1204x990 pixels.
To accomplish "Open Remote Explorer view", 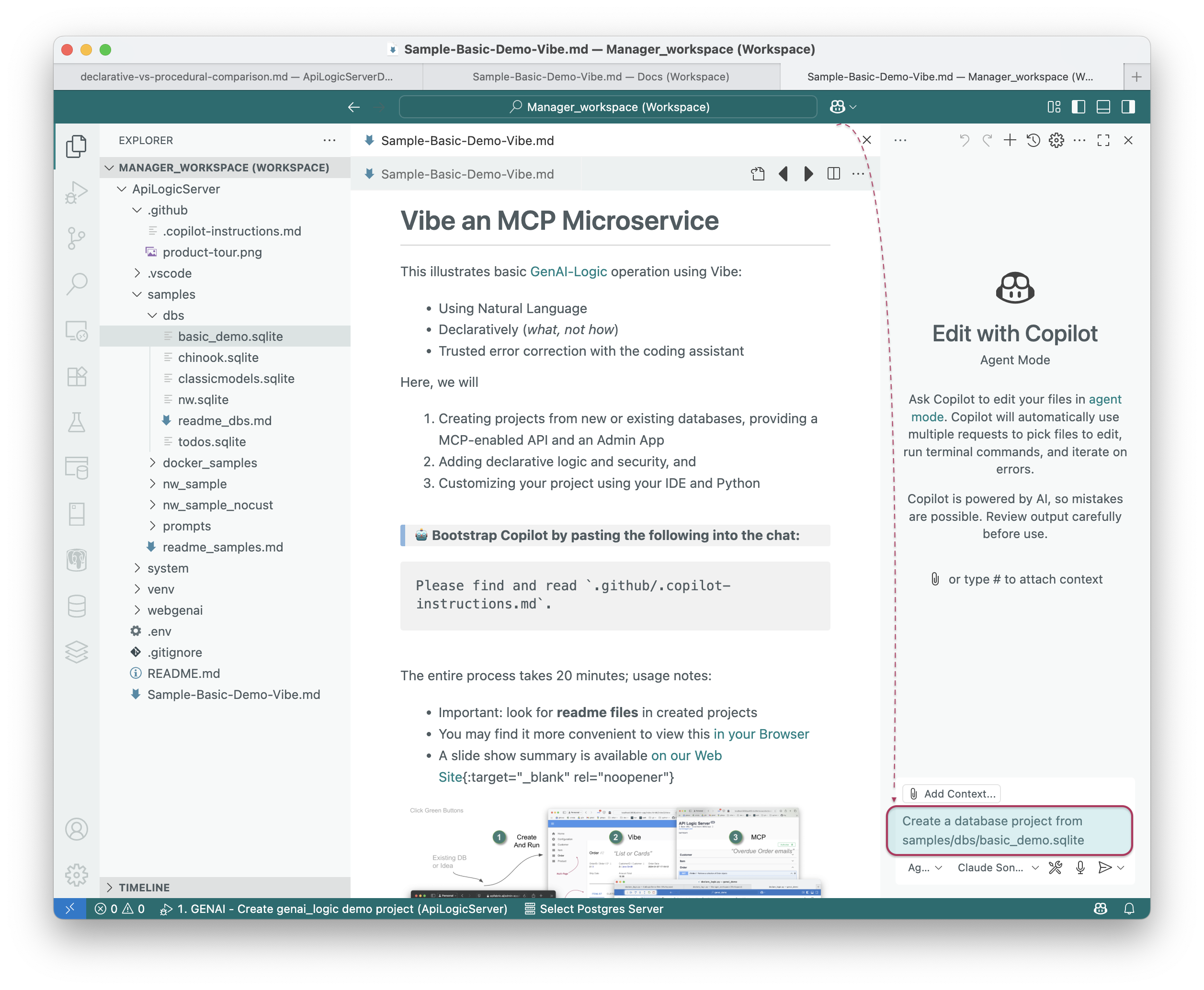I will 77,331.
